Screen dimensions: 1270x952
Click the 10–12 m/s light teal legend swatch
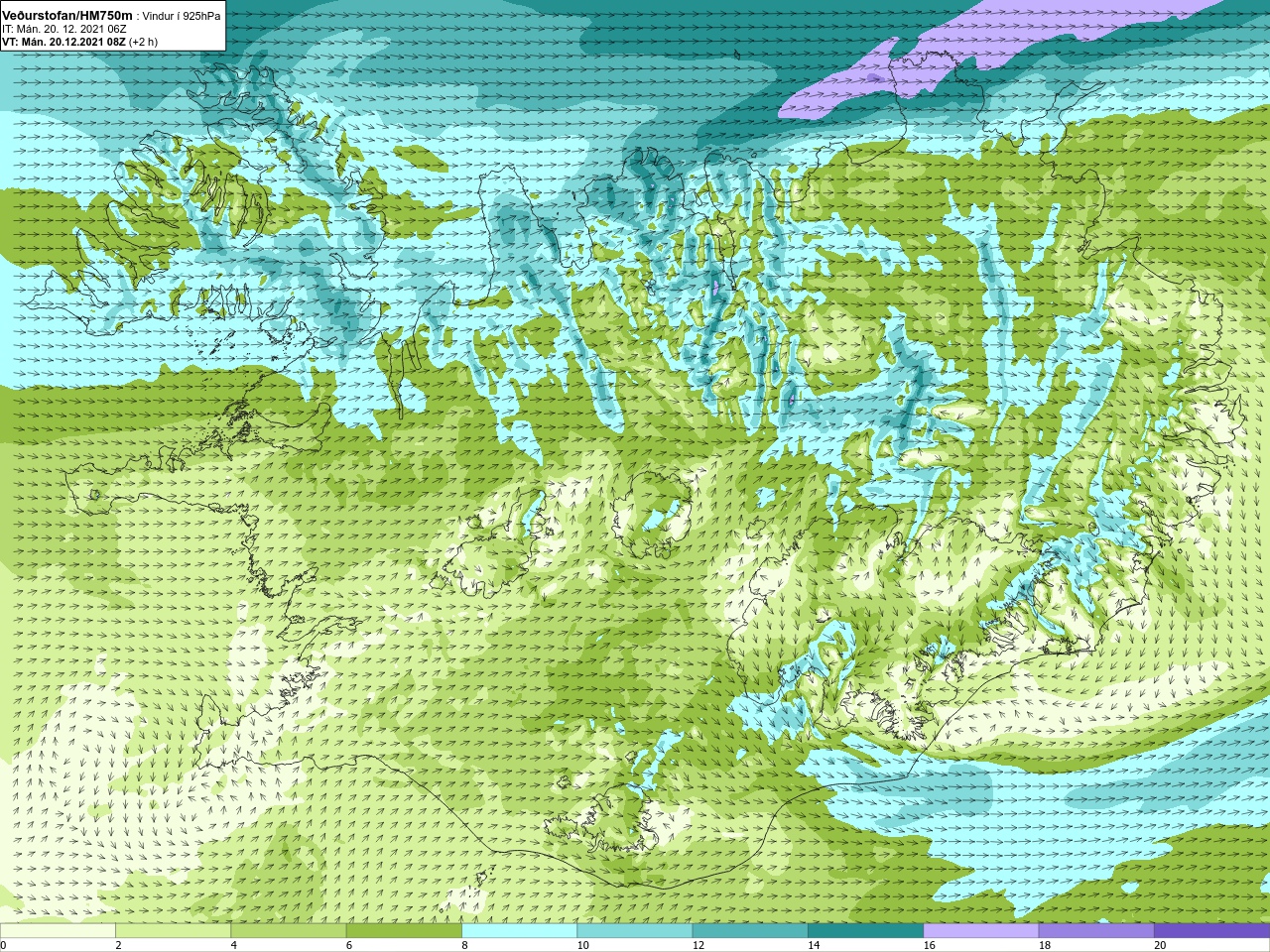635,931
